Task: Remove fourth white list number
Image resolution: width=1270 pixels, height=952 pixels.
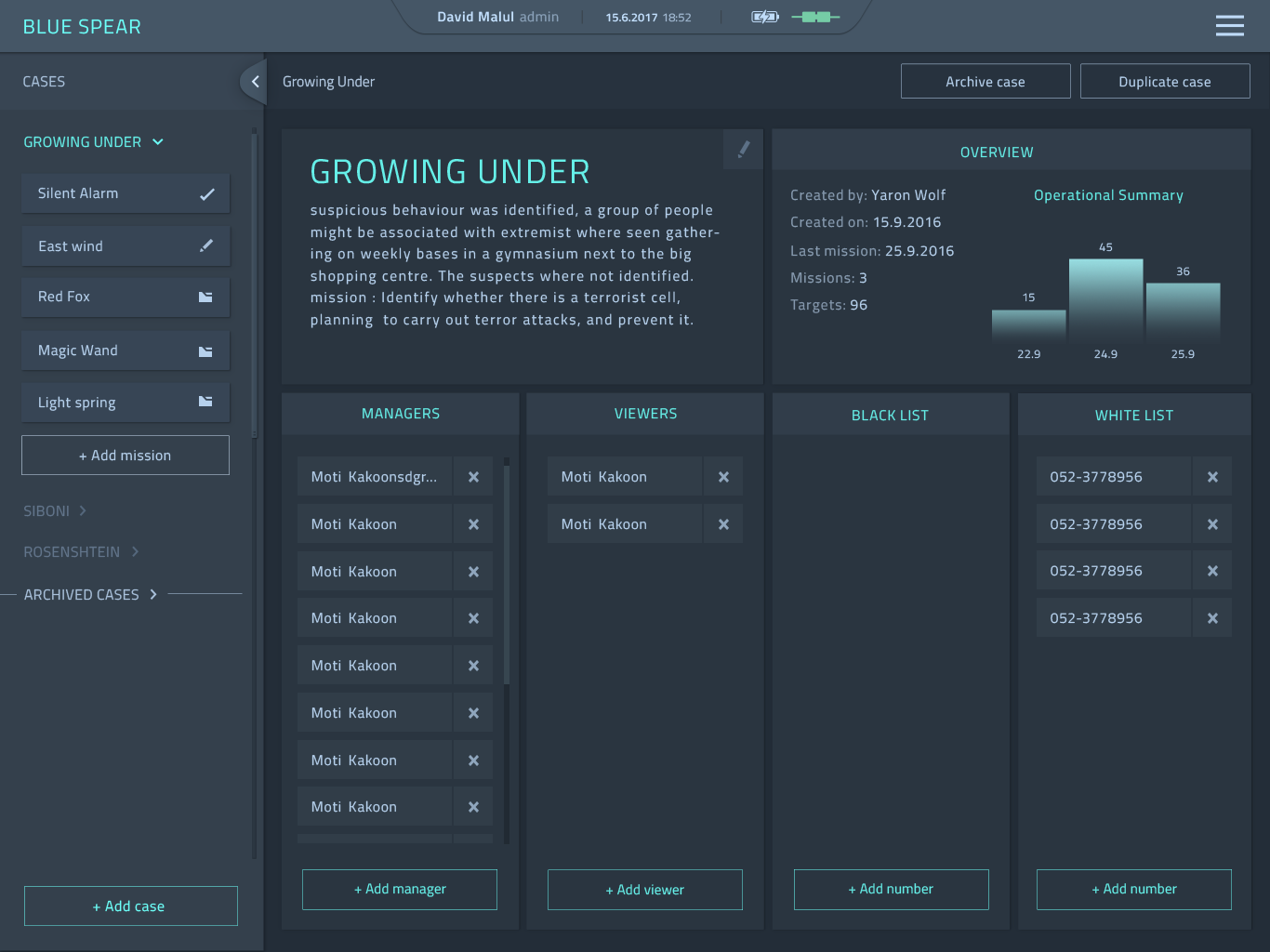Action: pos(1212,618)
